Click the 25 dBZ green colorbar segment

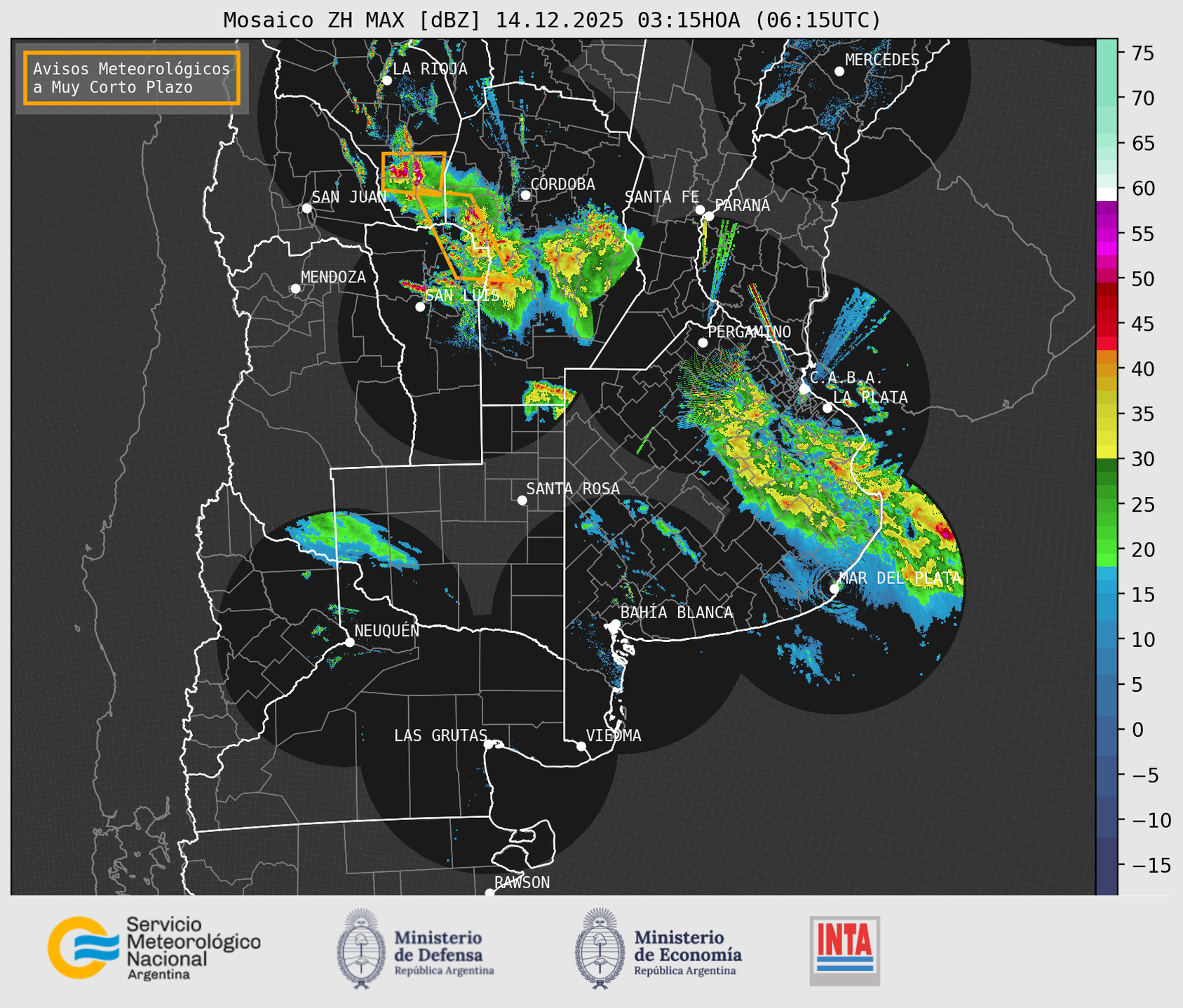tap(1107, 505)
